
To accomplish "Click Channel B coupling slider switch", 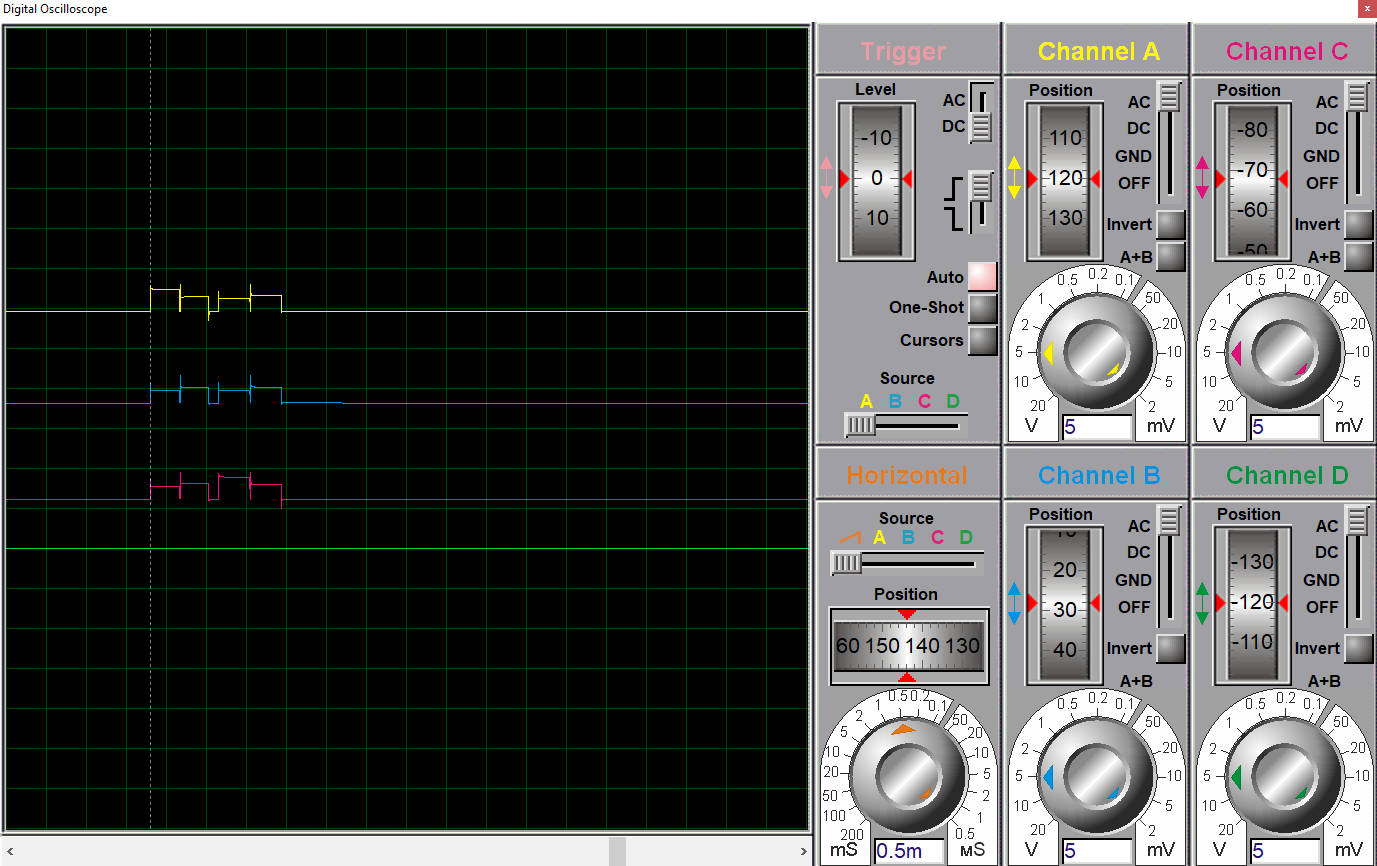I will 1169,520.
